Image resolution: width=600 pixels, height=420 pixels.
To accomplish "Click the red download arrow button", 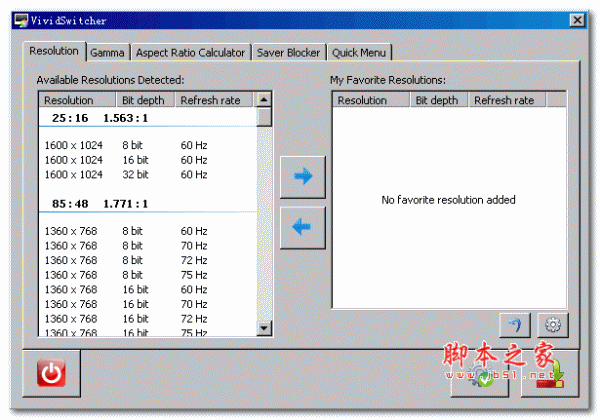I will tap(550, 374).
